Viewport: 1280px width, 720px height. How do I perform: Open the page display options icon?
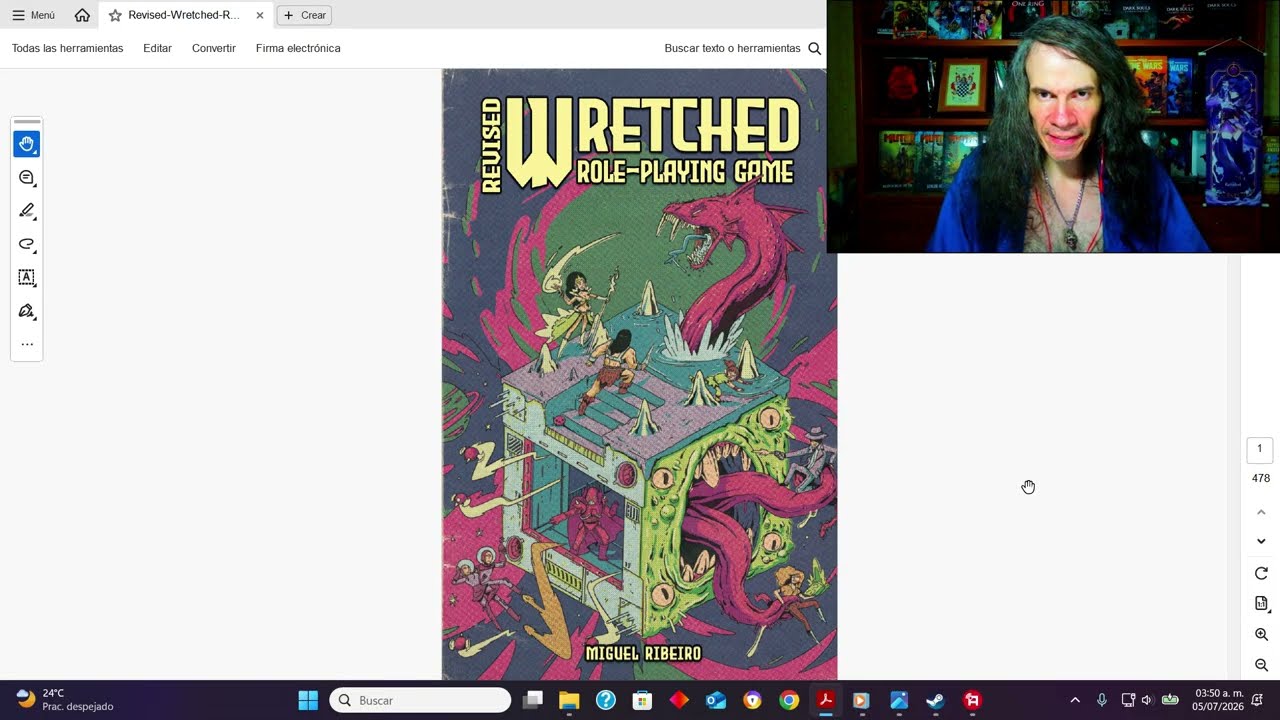click(1261, 604)
